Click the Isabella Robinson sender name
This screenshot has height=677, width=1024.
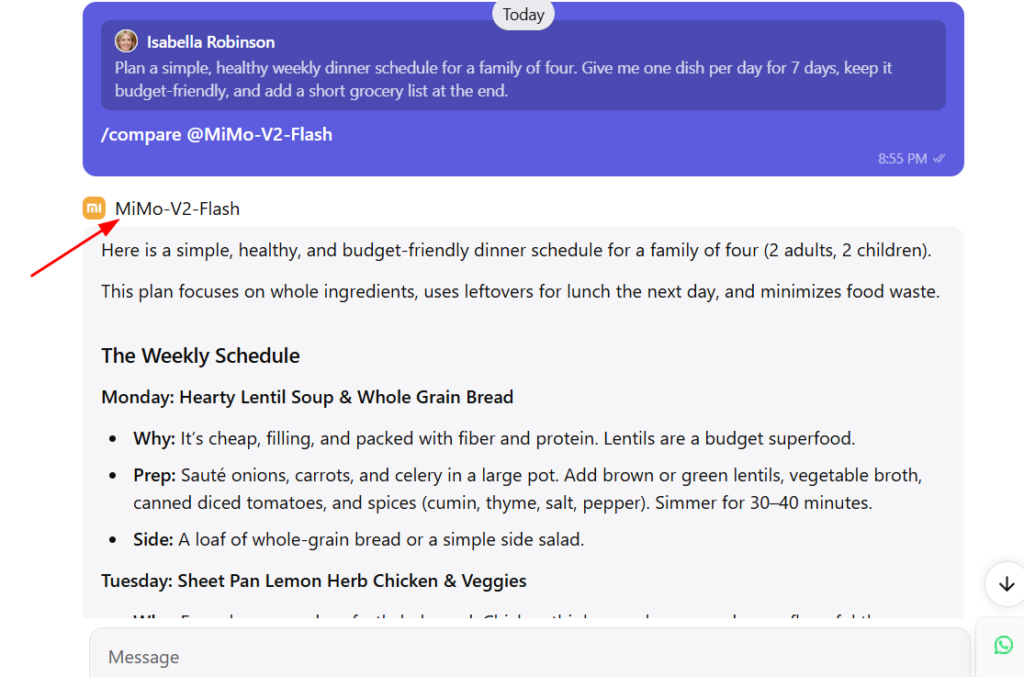pos(210,42)
